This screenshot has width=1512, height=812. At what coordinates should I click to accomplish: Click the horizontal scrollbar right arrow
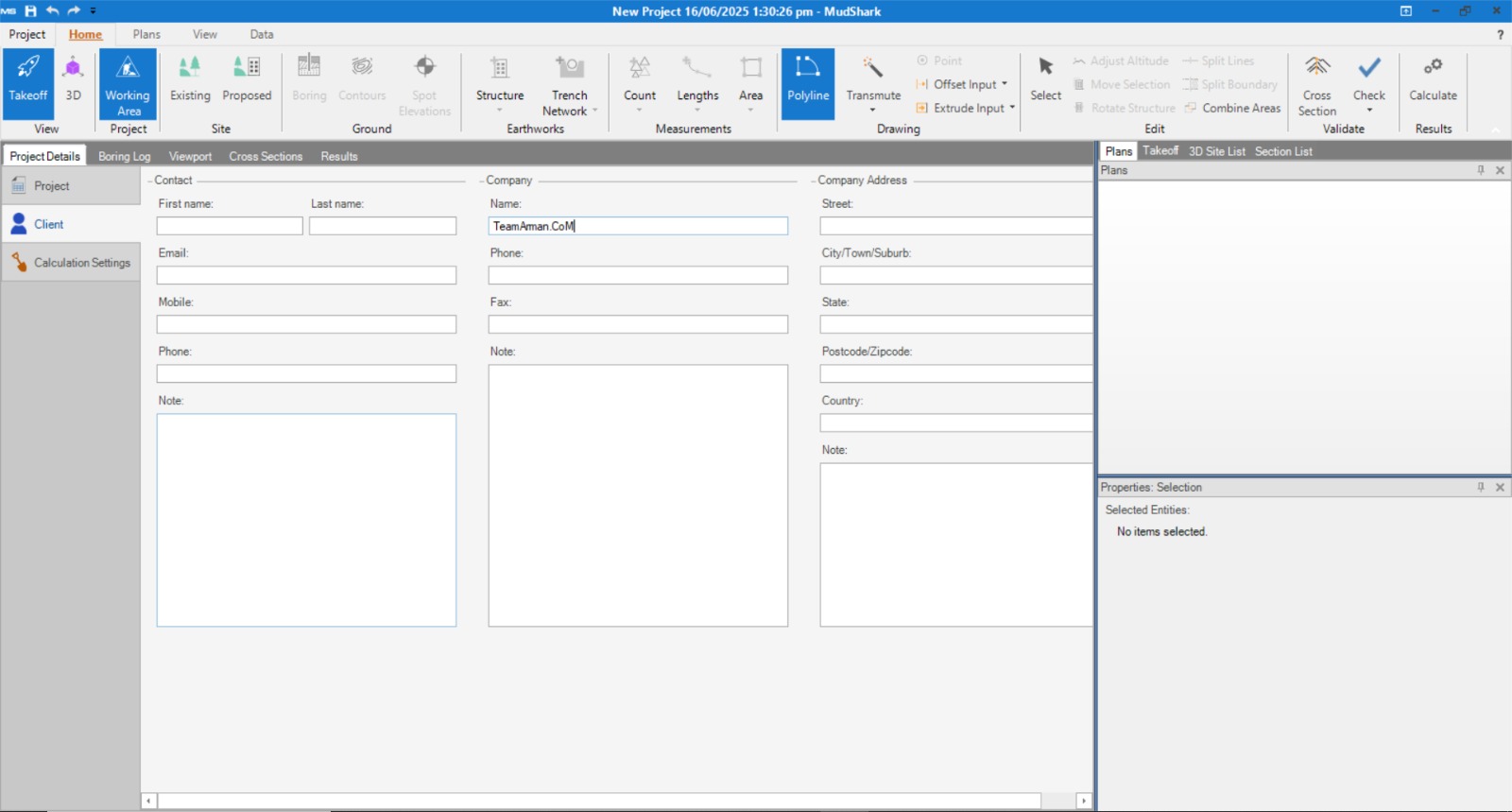1084,801
